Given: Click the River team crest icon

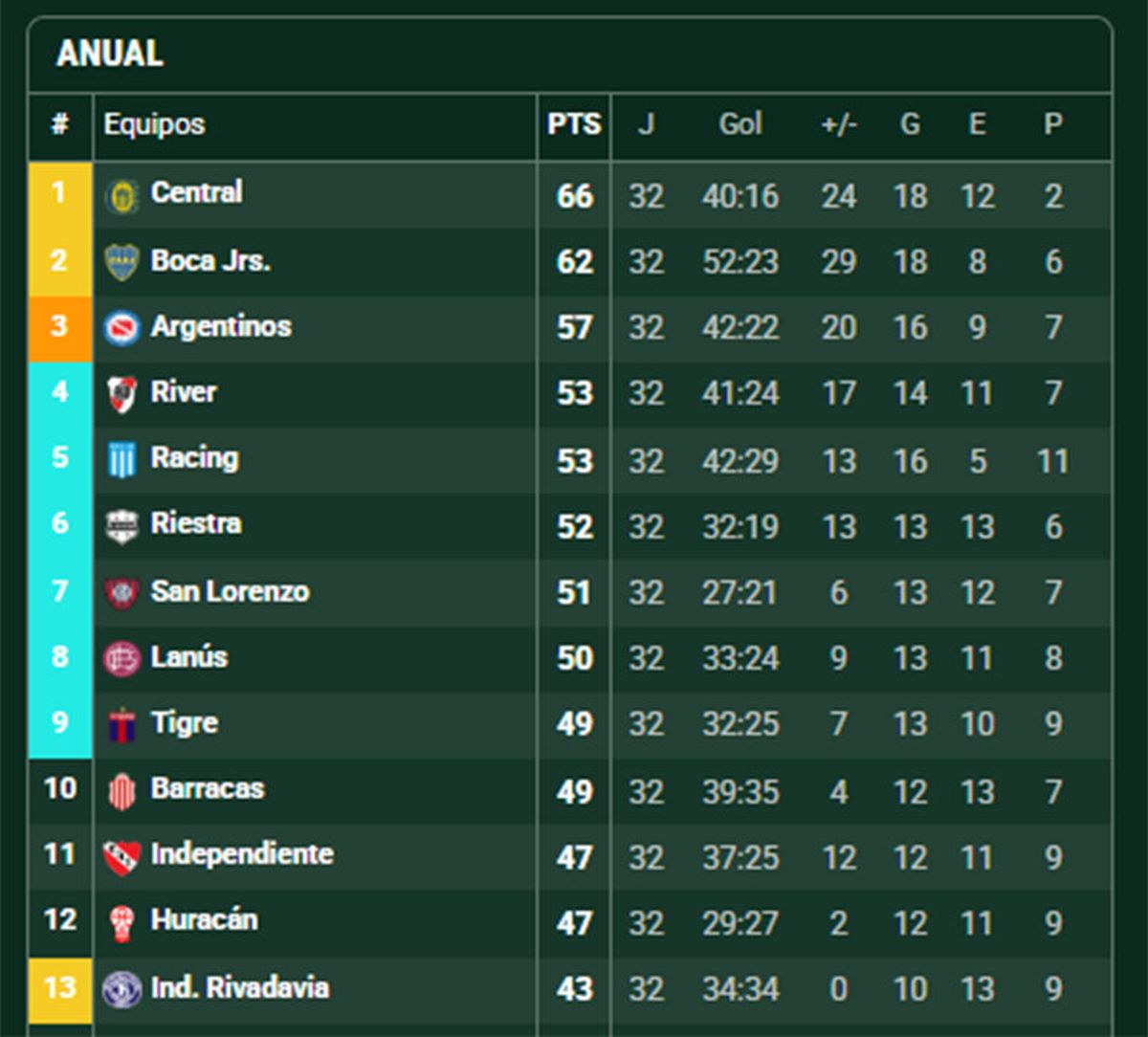Looking at the screenshot, I should (121, 393).
